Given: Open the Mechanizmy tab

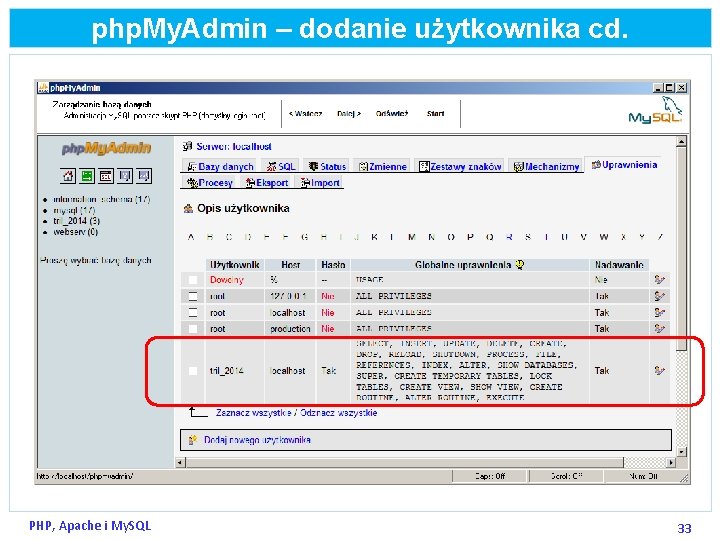Looking at the screenshot, I should 546,167.
